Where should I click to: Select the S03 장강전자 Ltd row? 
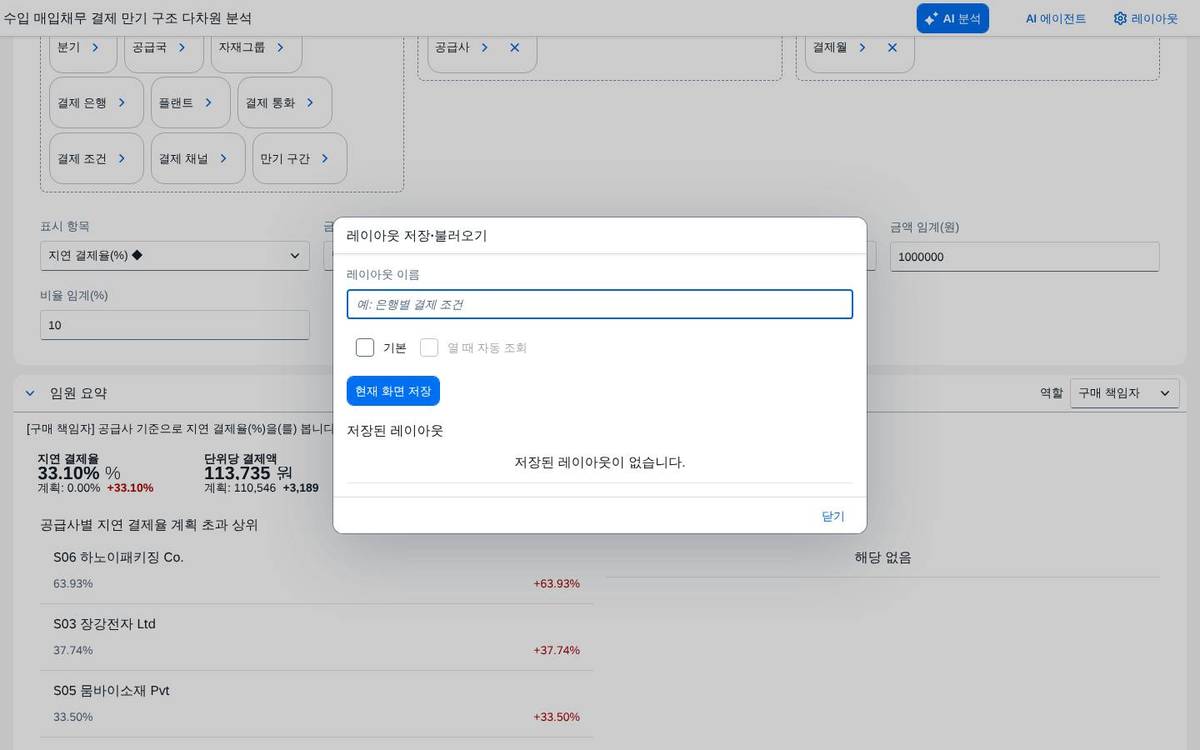coord(316,637)
